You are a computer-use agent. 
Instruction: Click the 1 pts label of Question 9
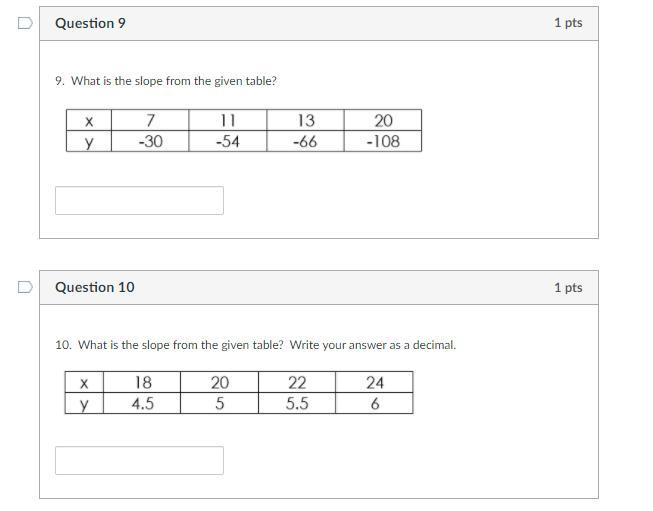coord(568,23)
